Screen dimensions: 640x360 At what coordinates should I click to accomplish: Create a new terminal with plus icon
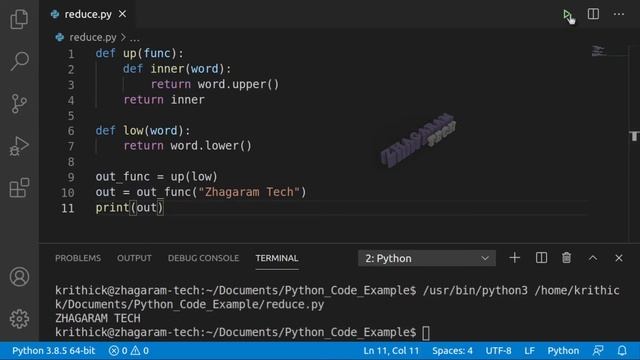[515, 258]
